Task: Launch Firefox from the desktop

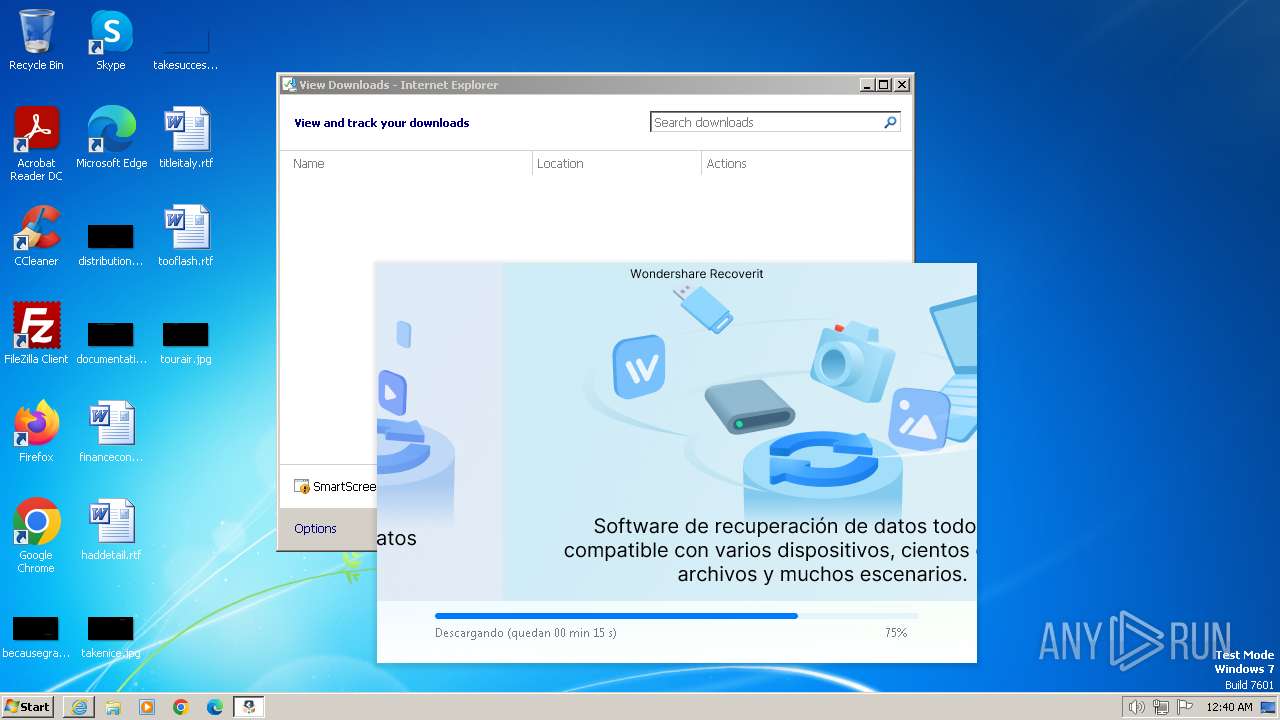Action: [x=36, y=431]
